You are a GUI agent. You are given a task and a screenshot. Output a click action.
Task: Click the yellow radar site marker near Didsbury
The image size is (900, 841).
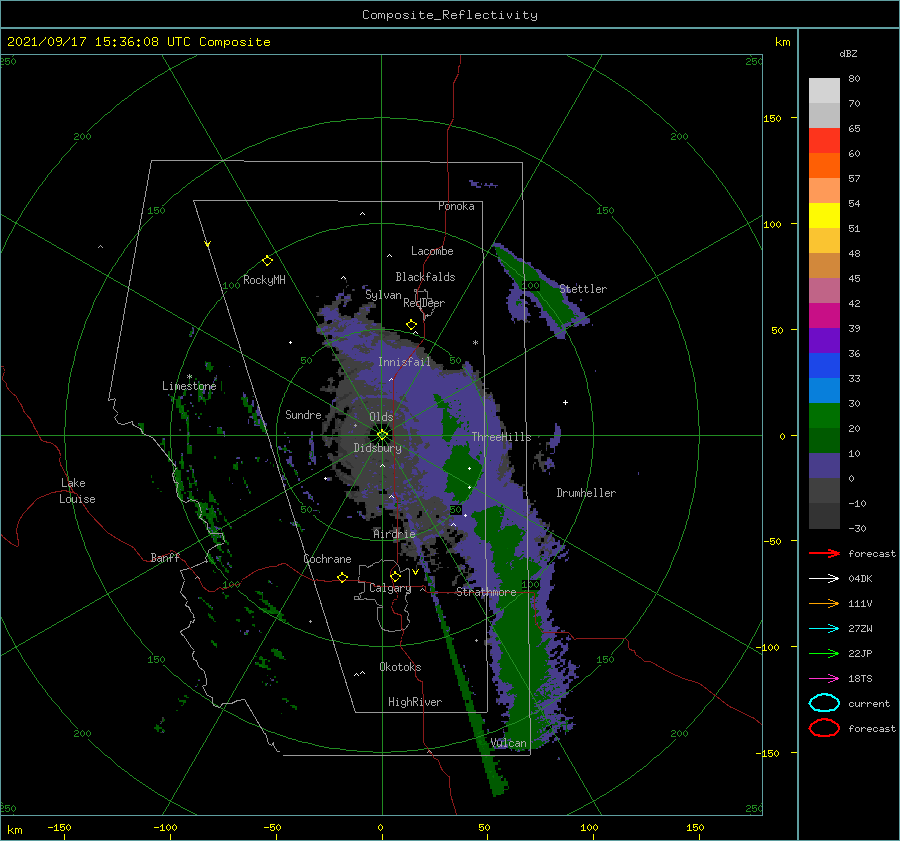click(382, 435)
